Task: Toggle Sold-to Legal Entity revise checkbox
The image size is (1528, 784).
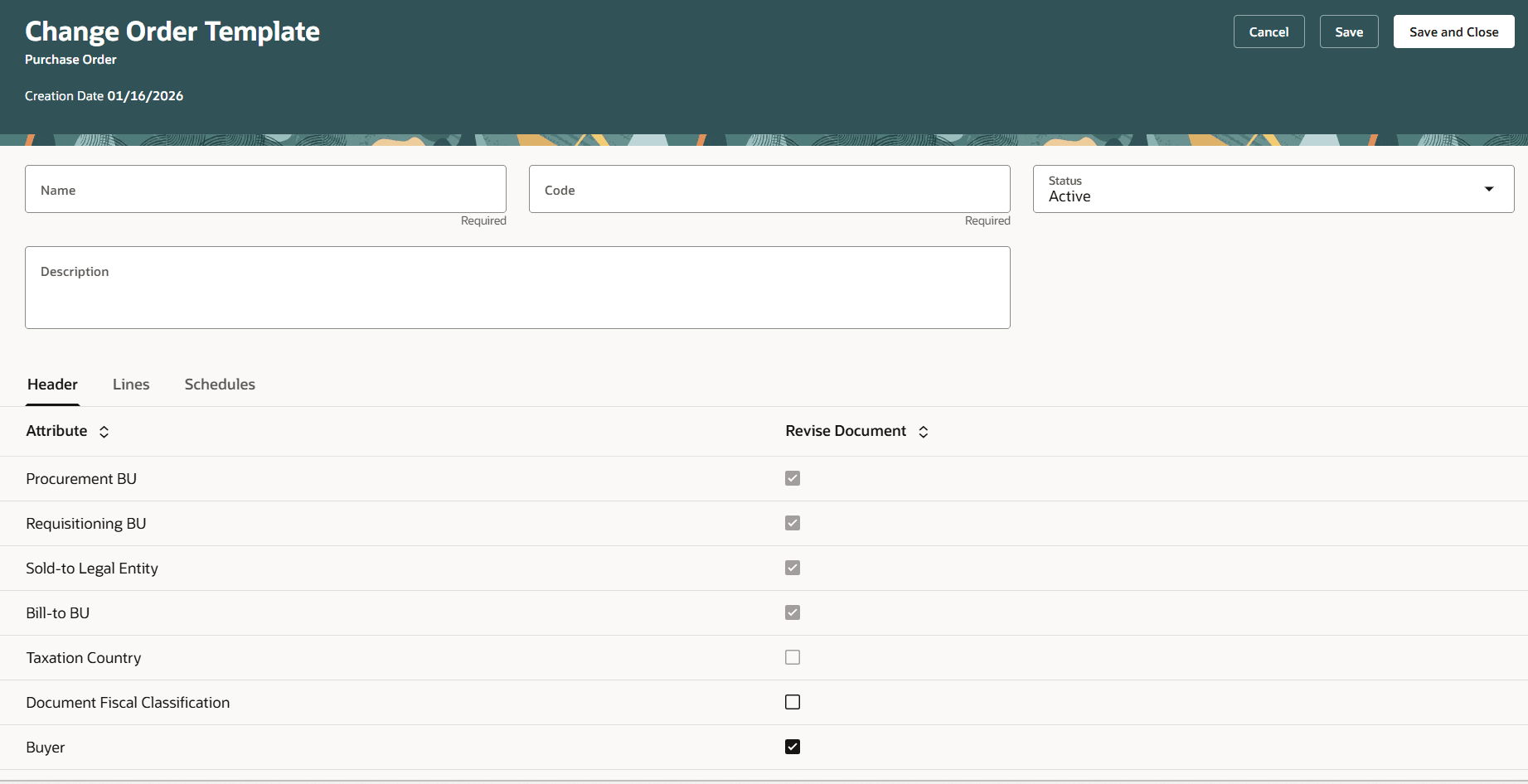Action: [793, 568]
